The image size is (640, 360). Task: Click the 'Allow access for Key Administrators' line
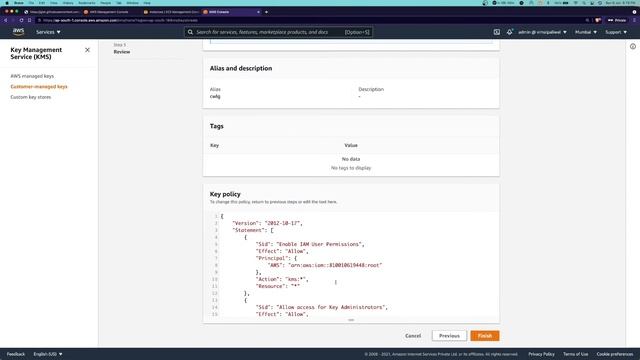tap(322, 307)
